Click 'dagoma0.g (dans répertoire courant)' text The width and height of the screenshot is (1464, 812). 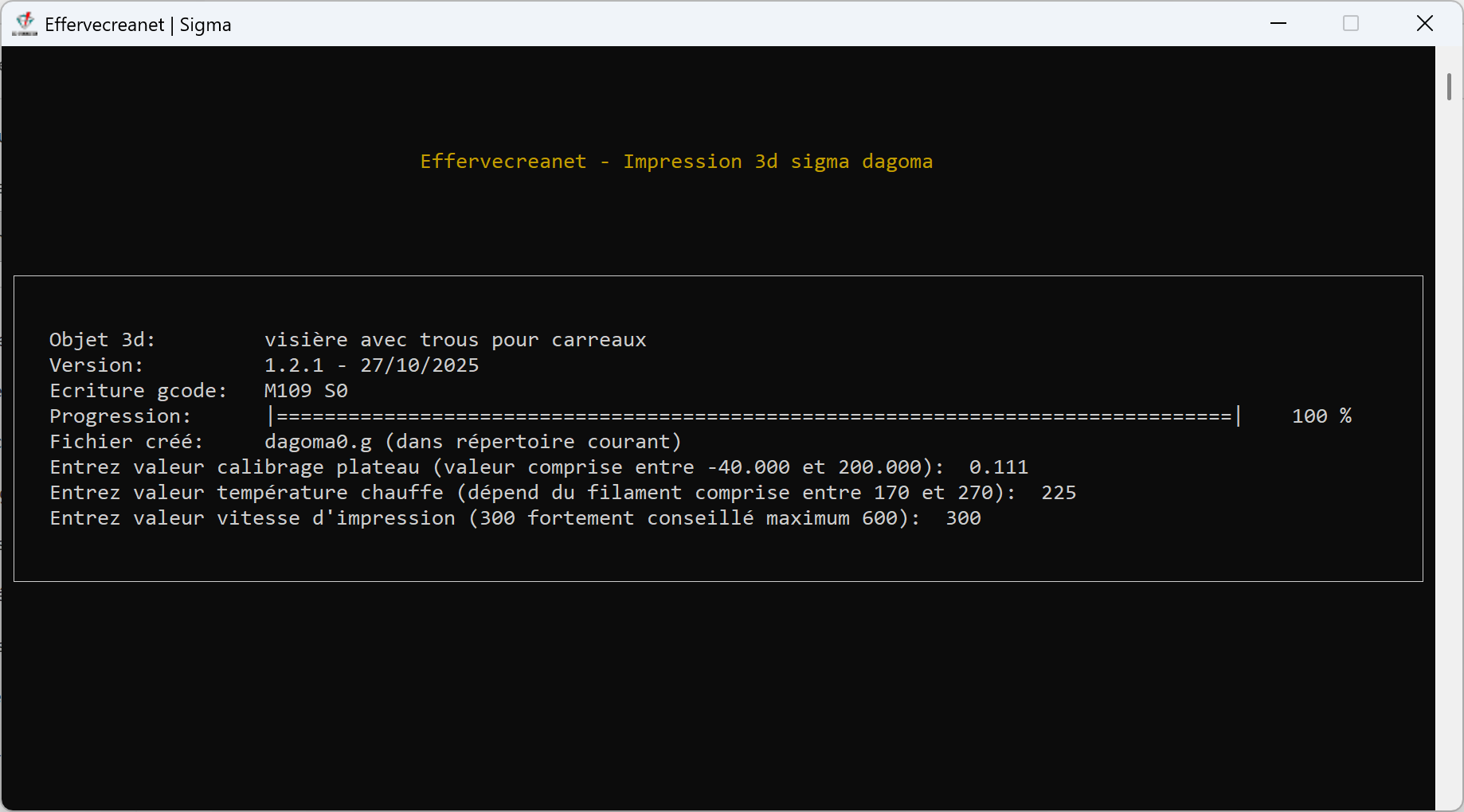473,442
